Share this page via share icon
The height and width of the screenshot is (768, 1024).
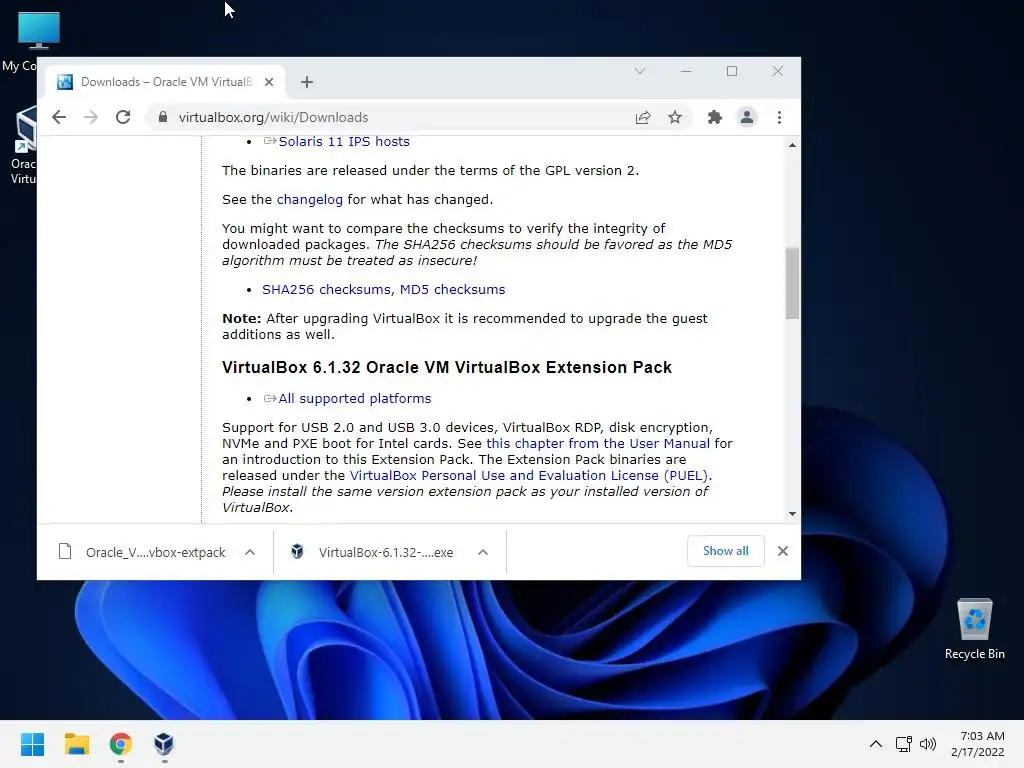pos(643,117)
